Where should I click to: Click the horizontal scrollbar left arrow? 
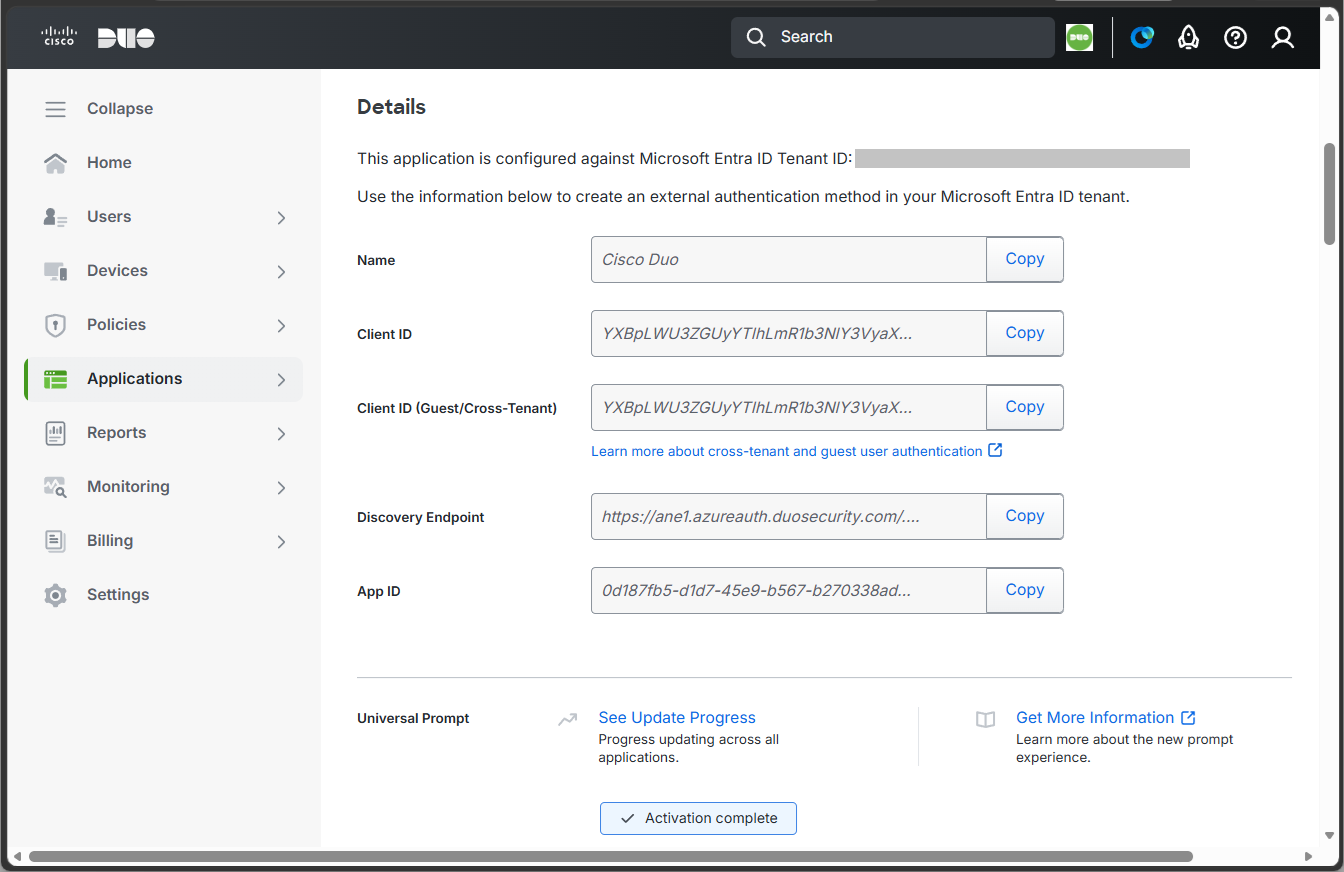click(x=17, y=856)
